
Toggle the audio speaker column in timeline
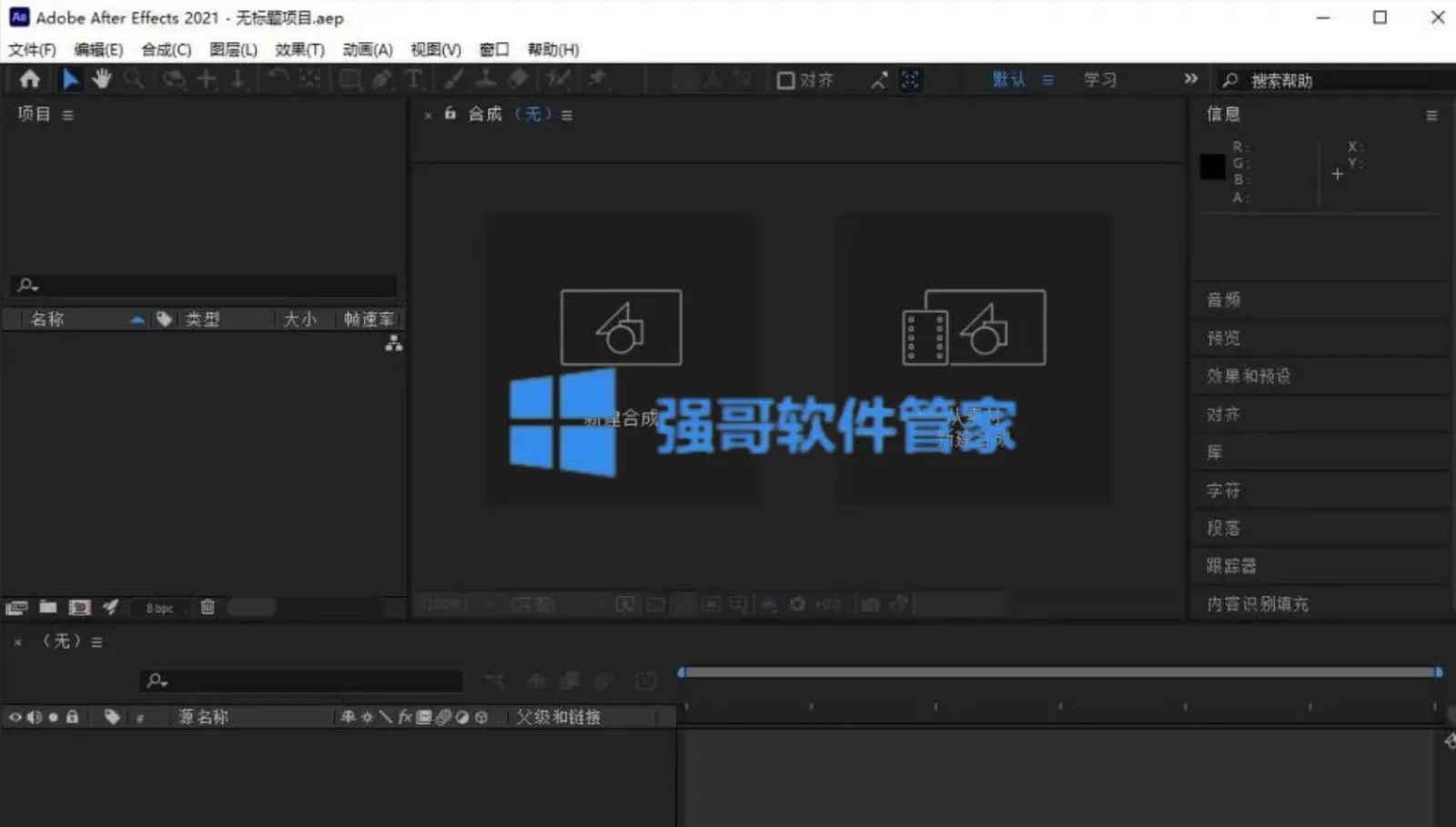click(35, 717)
